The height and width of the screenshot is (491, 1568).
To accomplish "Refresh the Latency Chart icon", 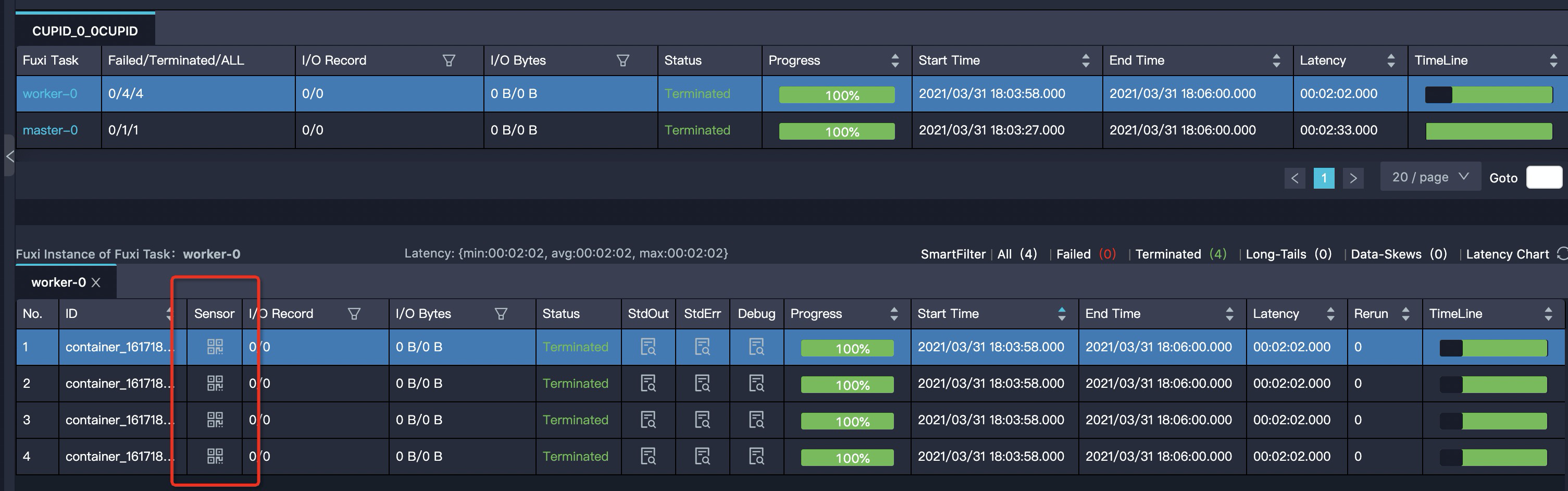I will (1562, 253).
